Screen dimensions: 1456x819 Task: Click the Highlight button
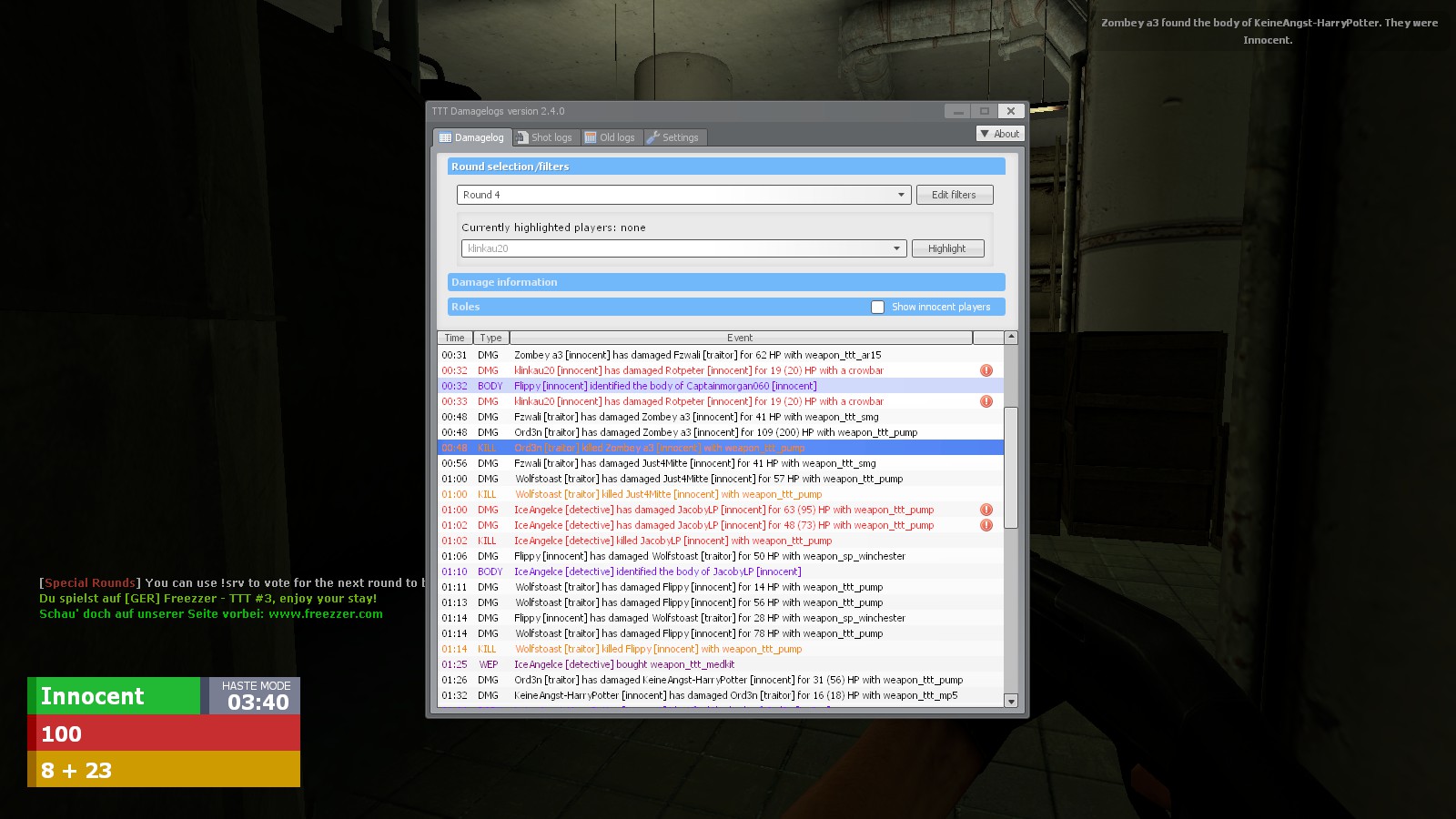[x=946, y=248]
